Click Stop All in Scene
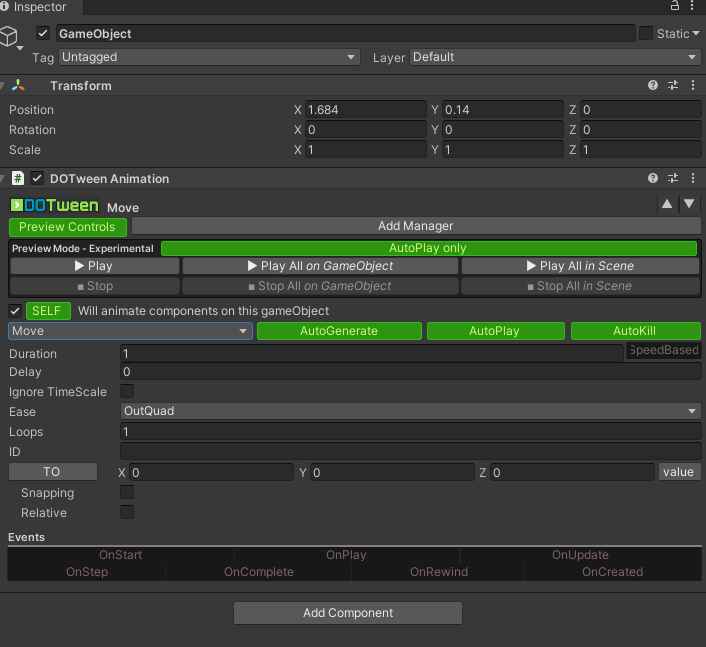The width and height of the screenshot is (706, 647). (x=580, y=286)
